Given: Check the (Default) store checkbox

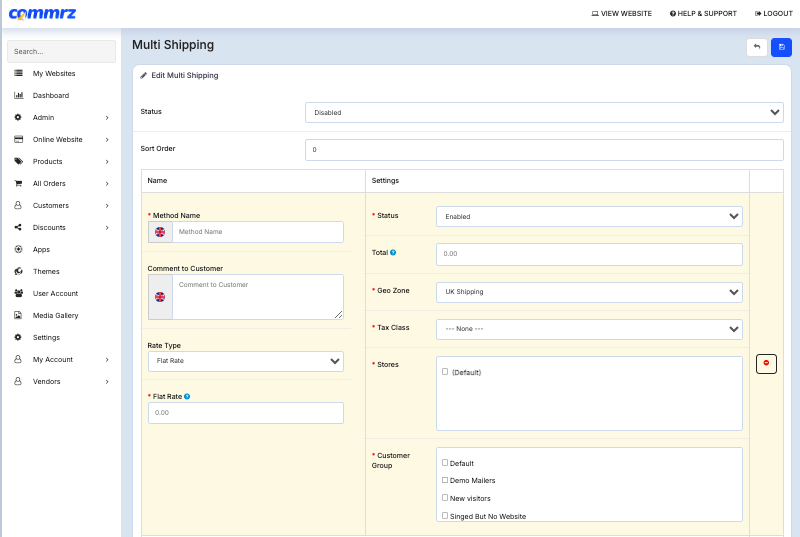Looking at the screenshot, I should click(x=445, y=371).
